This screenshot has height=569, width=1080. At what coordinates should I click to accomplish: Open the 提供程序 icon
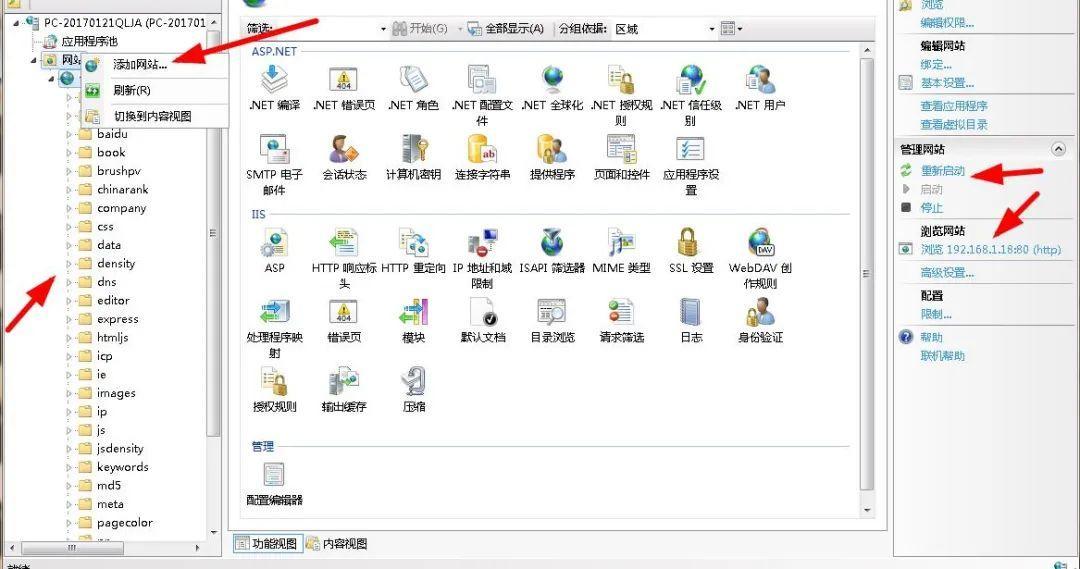click(552, 149)
